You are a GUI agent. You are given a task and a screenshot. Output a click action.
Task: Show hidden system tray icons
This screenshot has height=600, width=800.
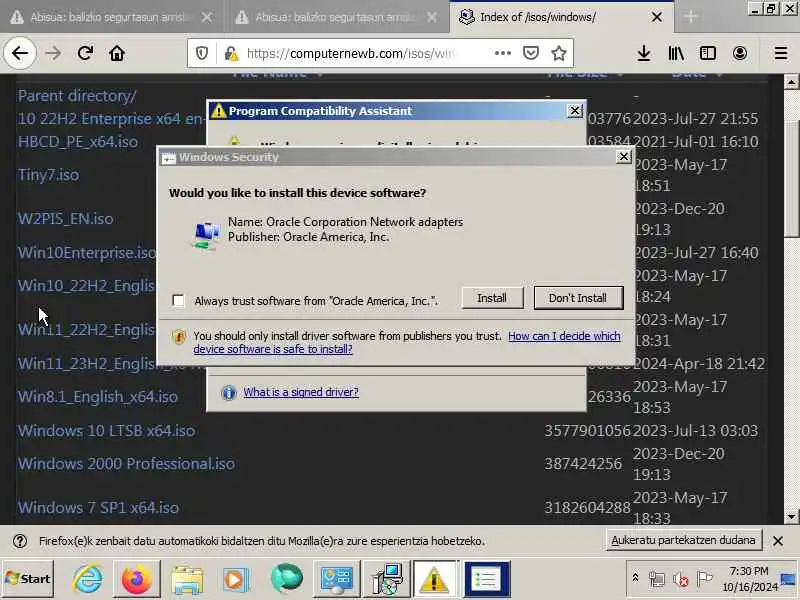click(635, 578)
